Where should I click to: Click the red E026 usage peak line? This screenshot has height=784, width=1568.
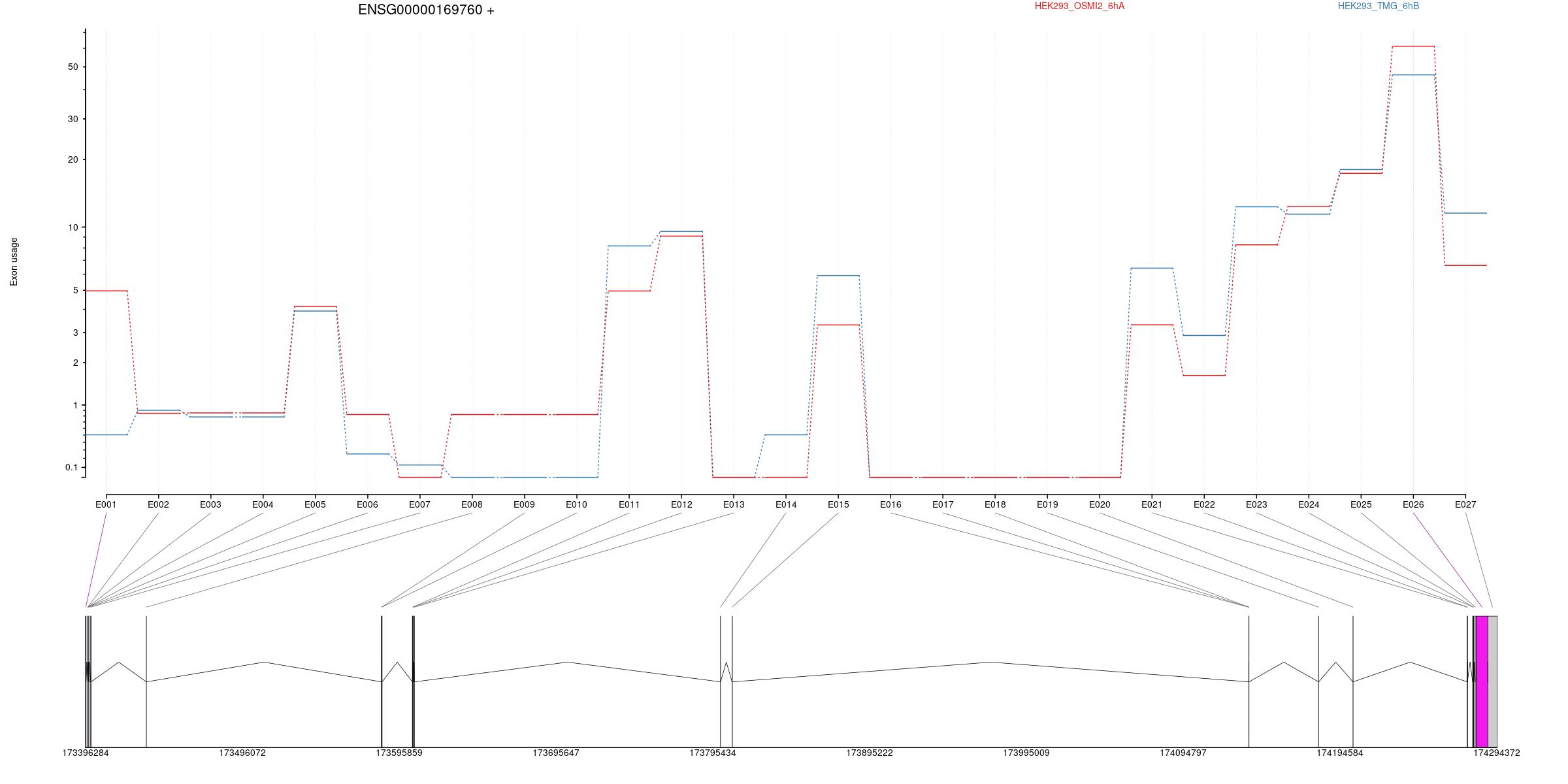pyautogui.click(x=1413, y=46)
